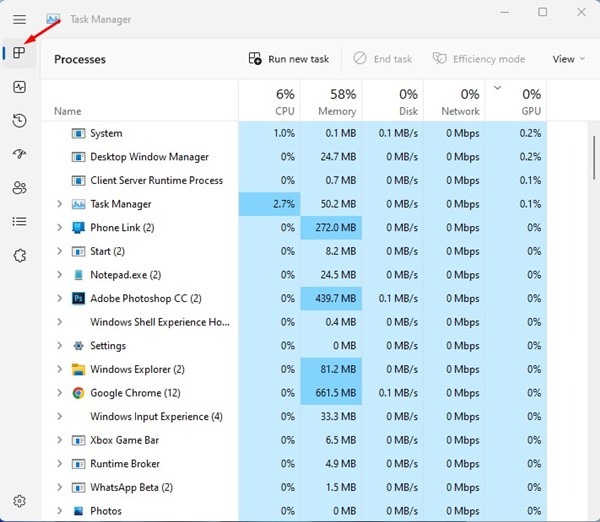Open the App history sidebar icon
Image resolution: width=600 pixels, height=522 pixels.
[20, 121]
